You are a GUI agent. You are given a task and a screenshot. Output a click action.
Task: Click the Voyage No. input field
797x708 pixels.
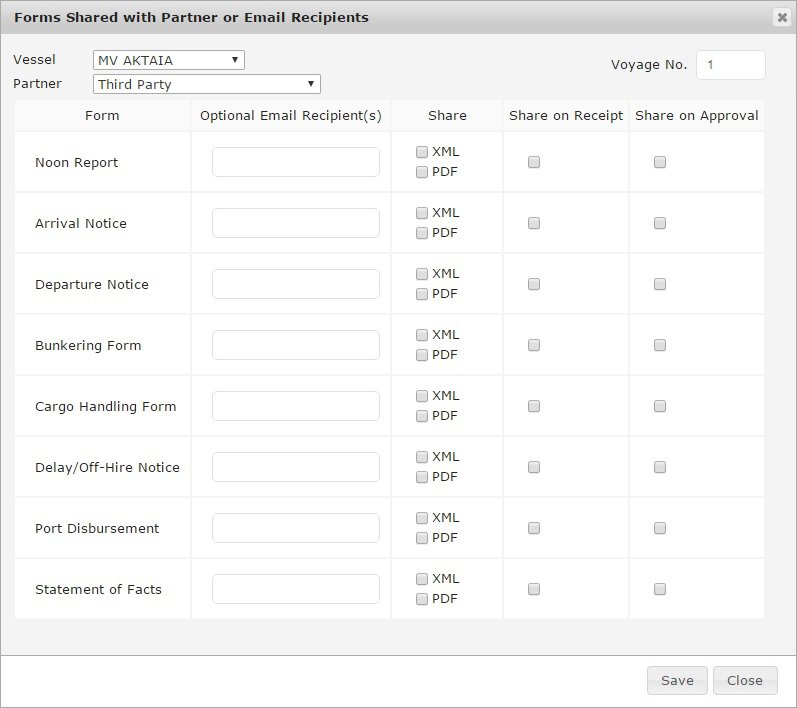[x=730, y=65]
